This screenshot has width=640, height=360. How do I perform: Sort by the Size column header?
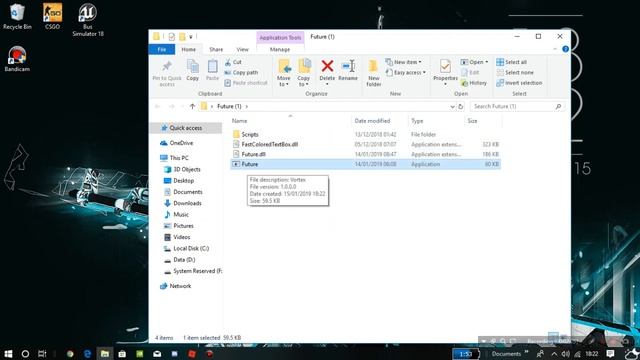coord(483,121)
